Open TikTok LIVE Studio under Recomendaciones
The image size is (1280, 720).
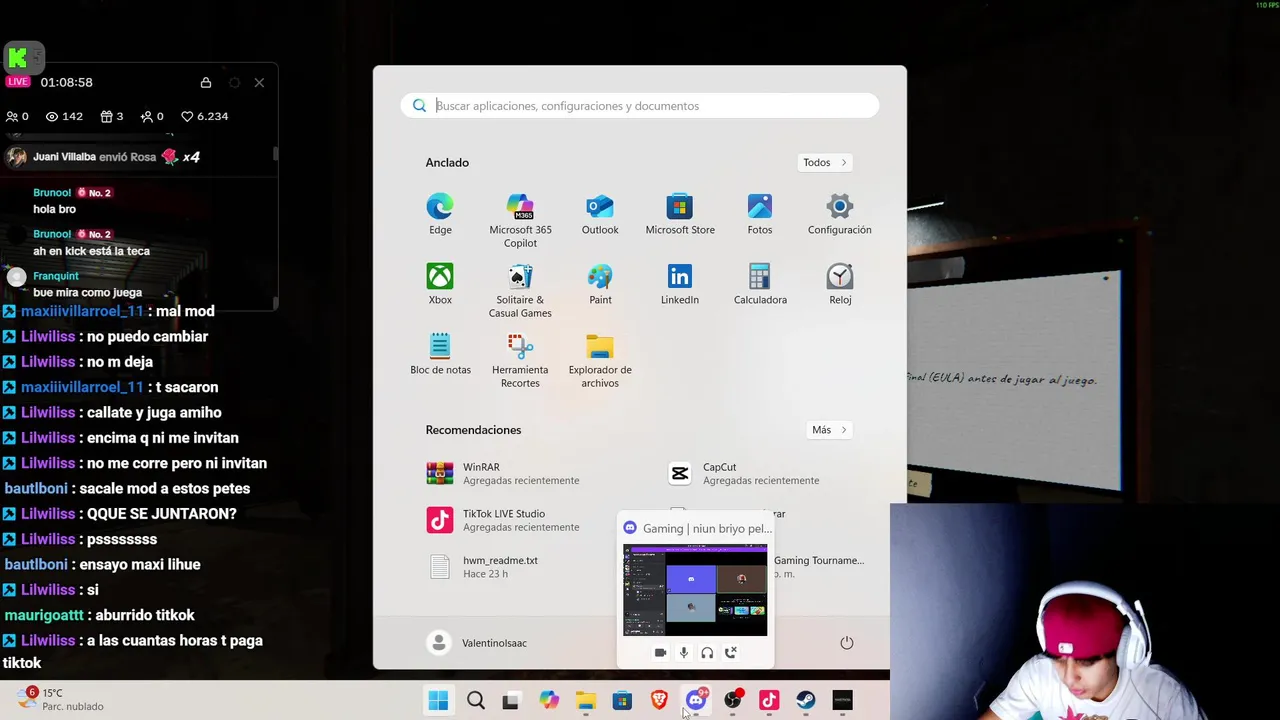(503, 520)
